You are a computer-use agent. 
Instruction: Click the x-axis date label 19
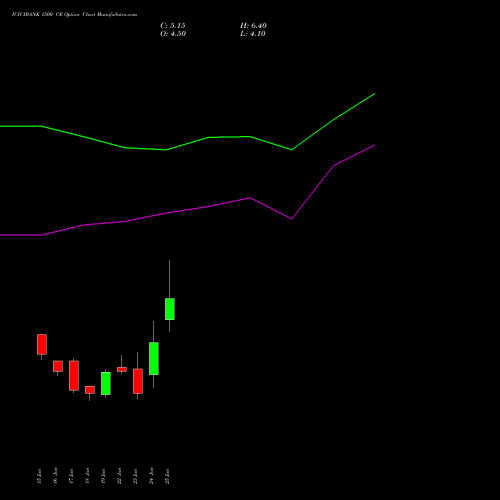pyautogui.click(x=103, y=476)
